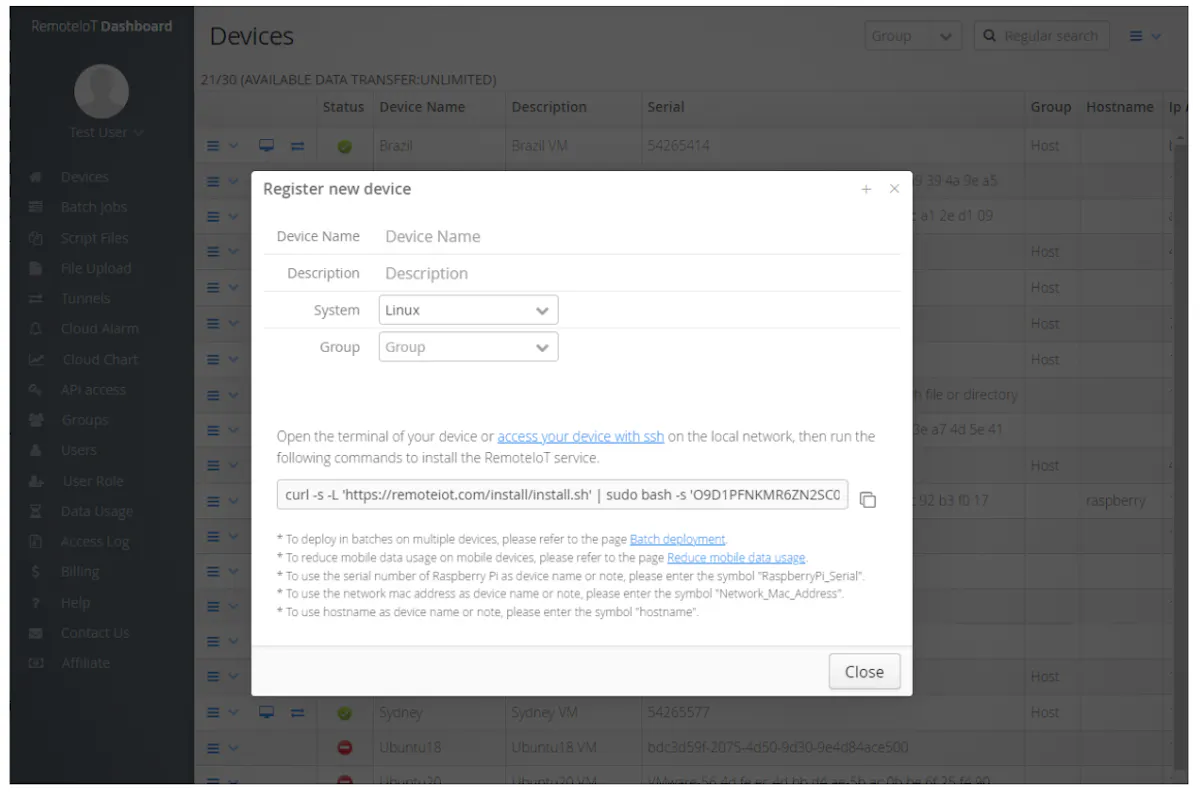Open the row action menu icon for Sydney

tap(213, 712)
